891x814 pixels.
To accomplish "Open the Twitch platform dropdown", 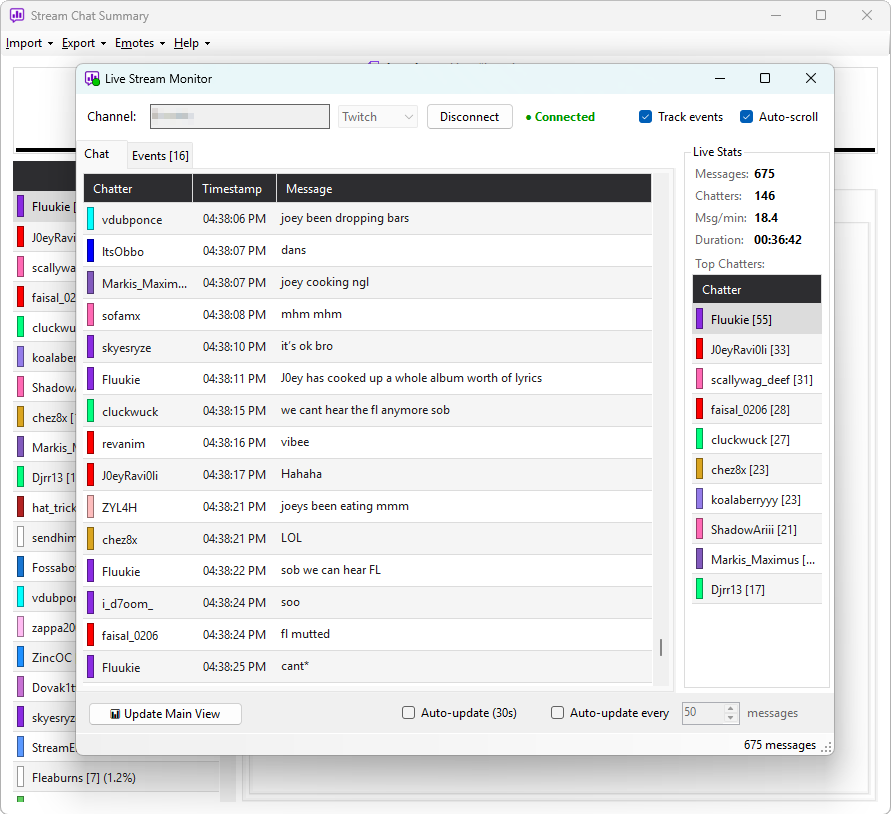I will tap(378, 117).
